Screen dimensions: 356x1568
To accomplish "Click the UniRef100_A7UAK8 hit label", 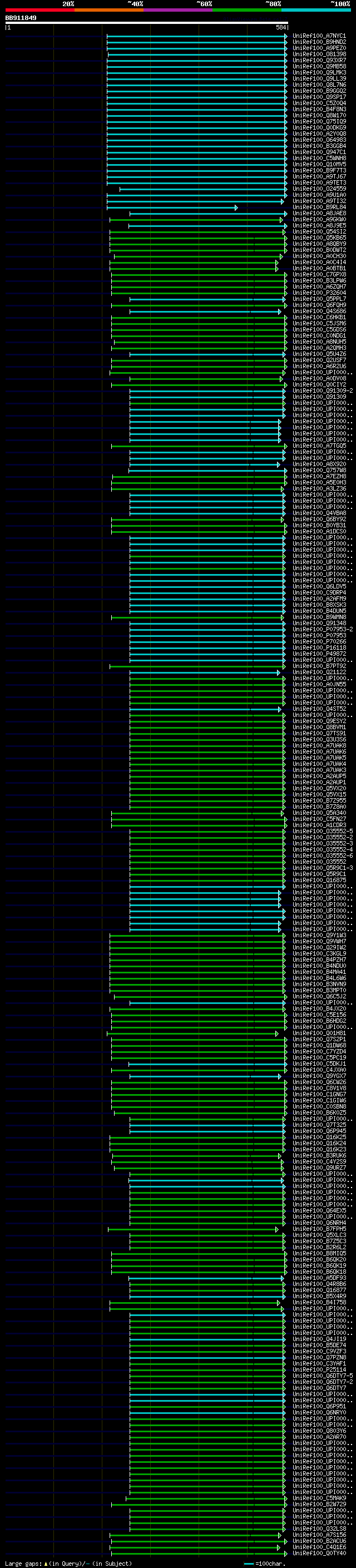I will 319,745.
